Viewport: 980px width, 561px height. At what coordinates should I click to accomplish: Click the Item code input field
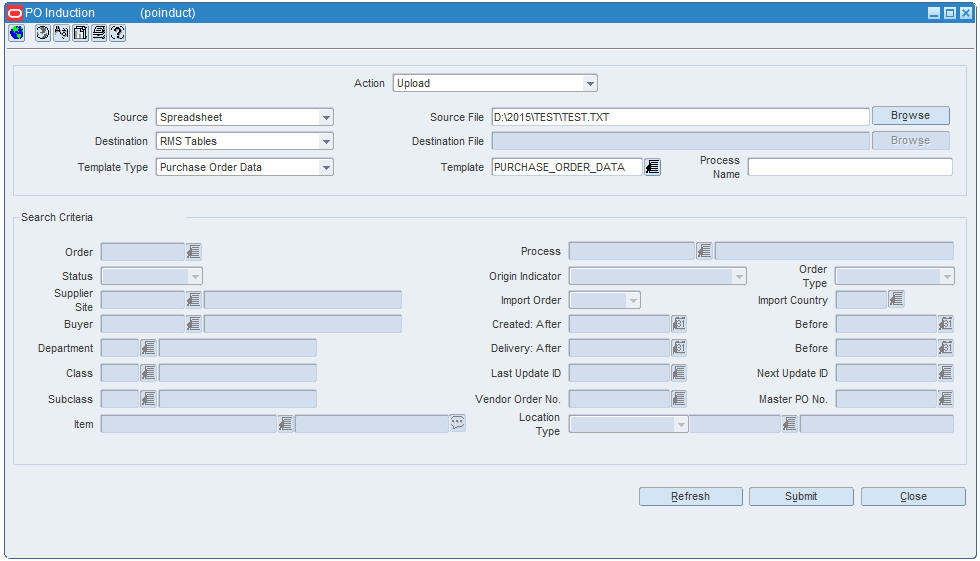tap(189, 424)
